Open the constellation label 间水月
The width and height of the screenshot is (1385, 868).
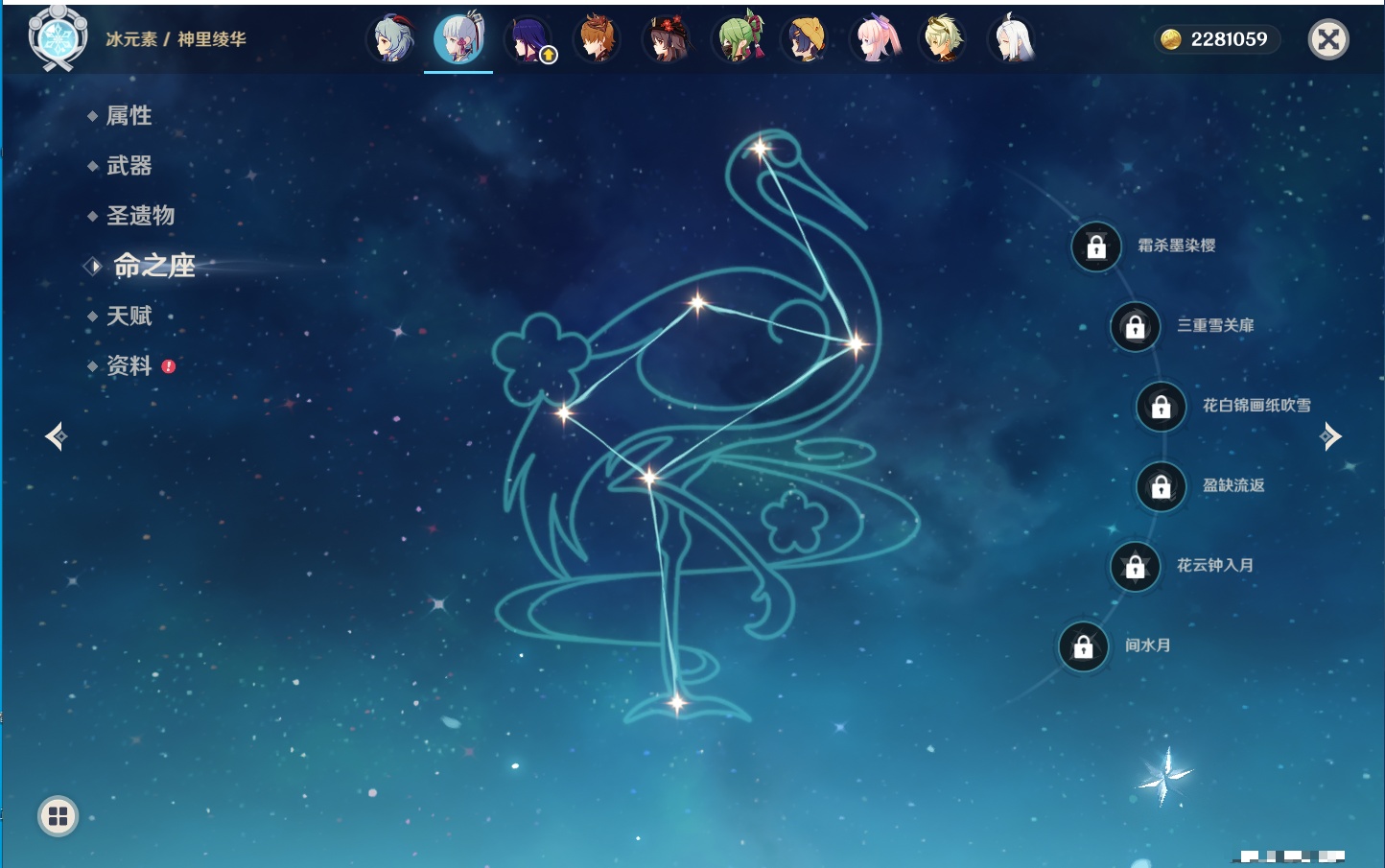click(x=1148, y=645)
